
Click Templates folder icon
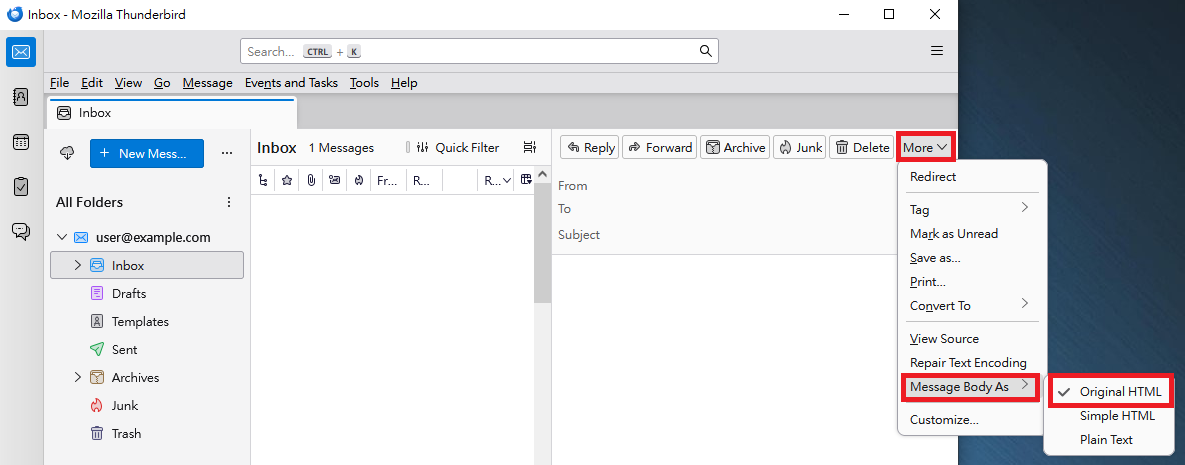[x=97, y=321]
